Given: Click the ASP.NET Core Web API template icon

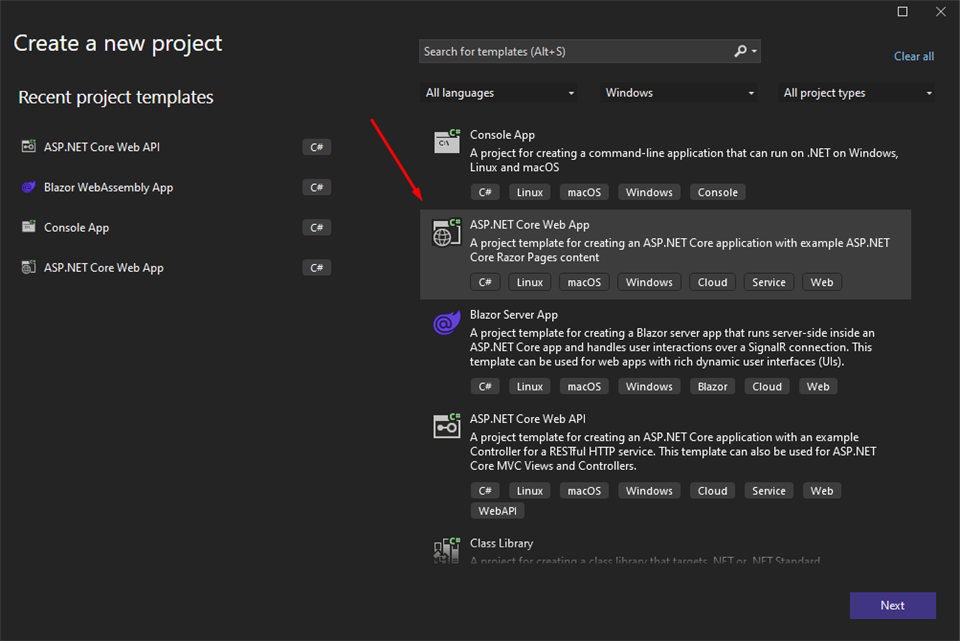Looking at the screenshot, I should pyautogui.click(x=447, y=425).
